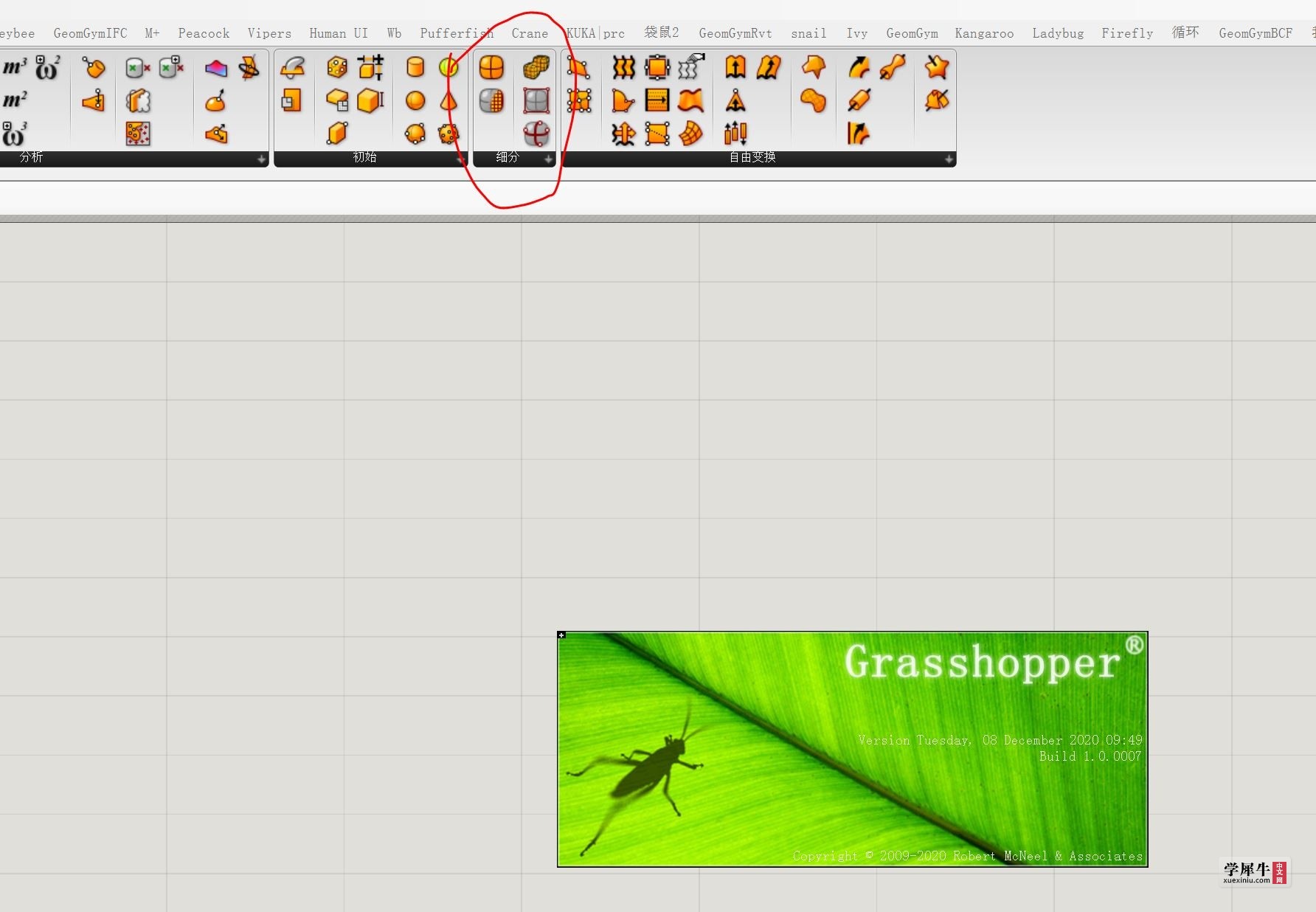1316x912 pixels.
Task: Pick the Osculating Circles icon
Action: click(x=249, y=68)
